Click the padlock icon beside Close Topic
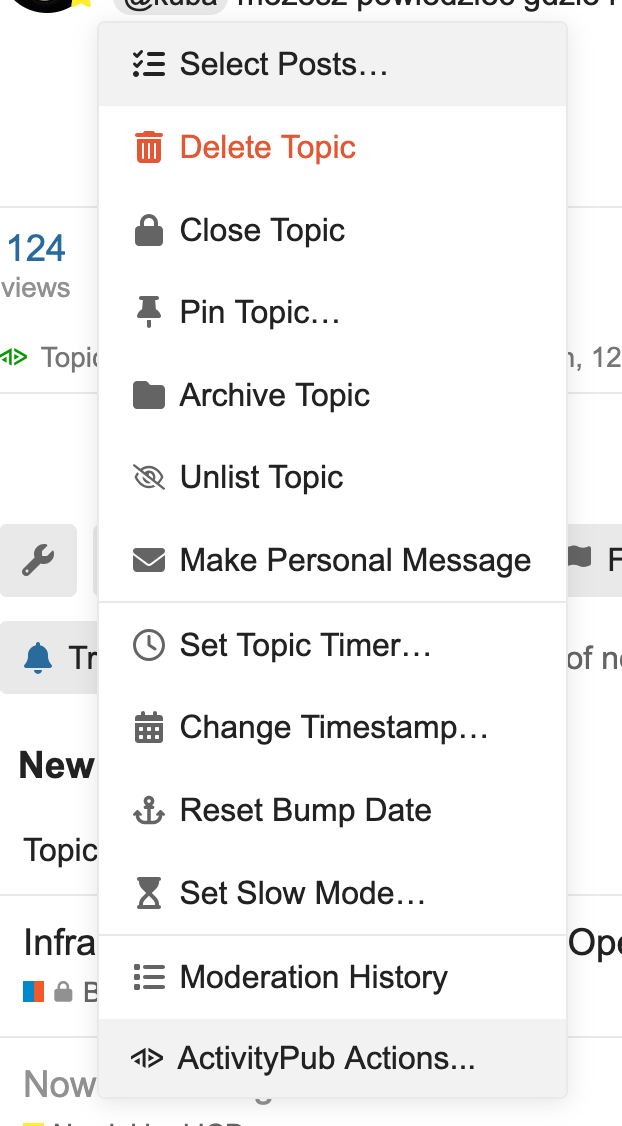 (149, 231)
